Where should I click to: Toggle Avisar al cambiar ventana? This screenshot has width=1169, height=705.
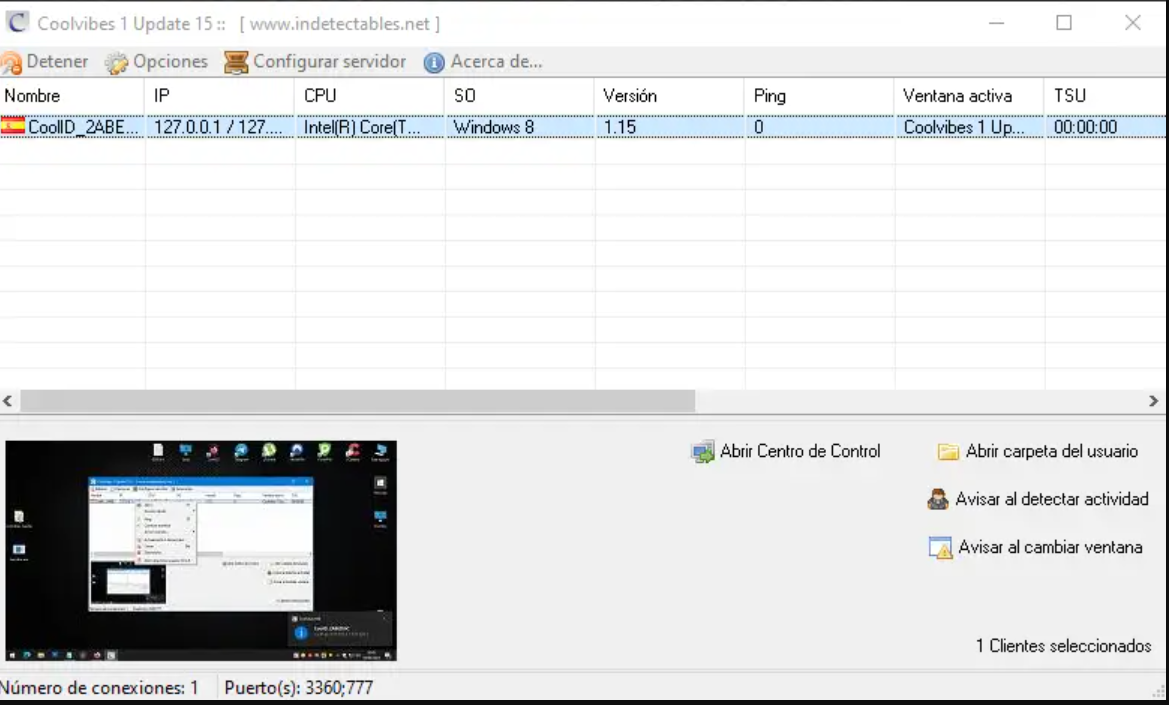point(1037,547)
